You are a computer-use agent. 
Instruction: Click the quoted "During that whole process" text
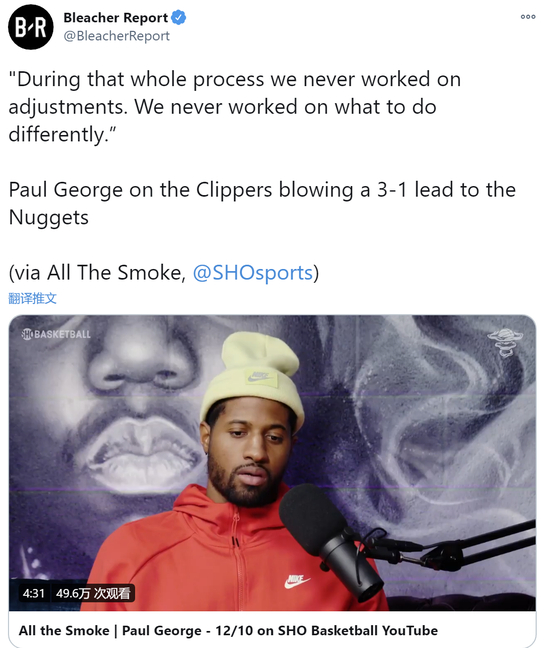[235, 107]
